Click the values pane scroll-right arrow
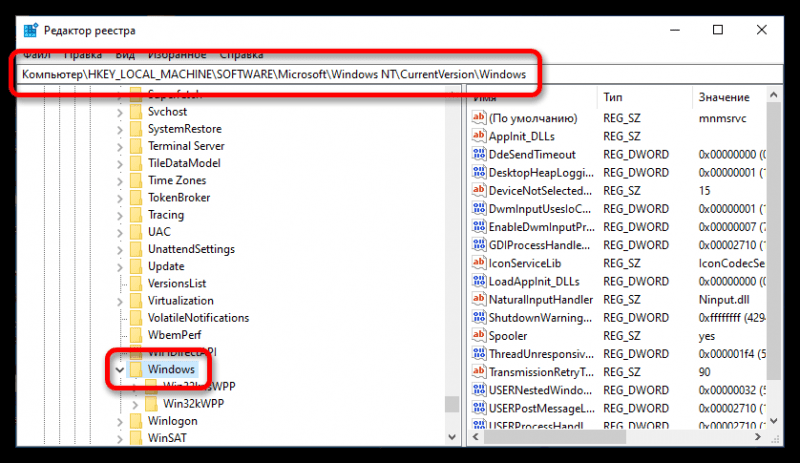Viewport: 800px width, 463px height. coord(758,437)
